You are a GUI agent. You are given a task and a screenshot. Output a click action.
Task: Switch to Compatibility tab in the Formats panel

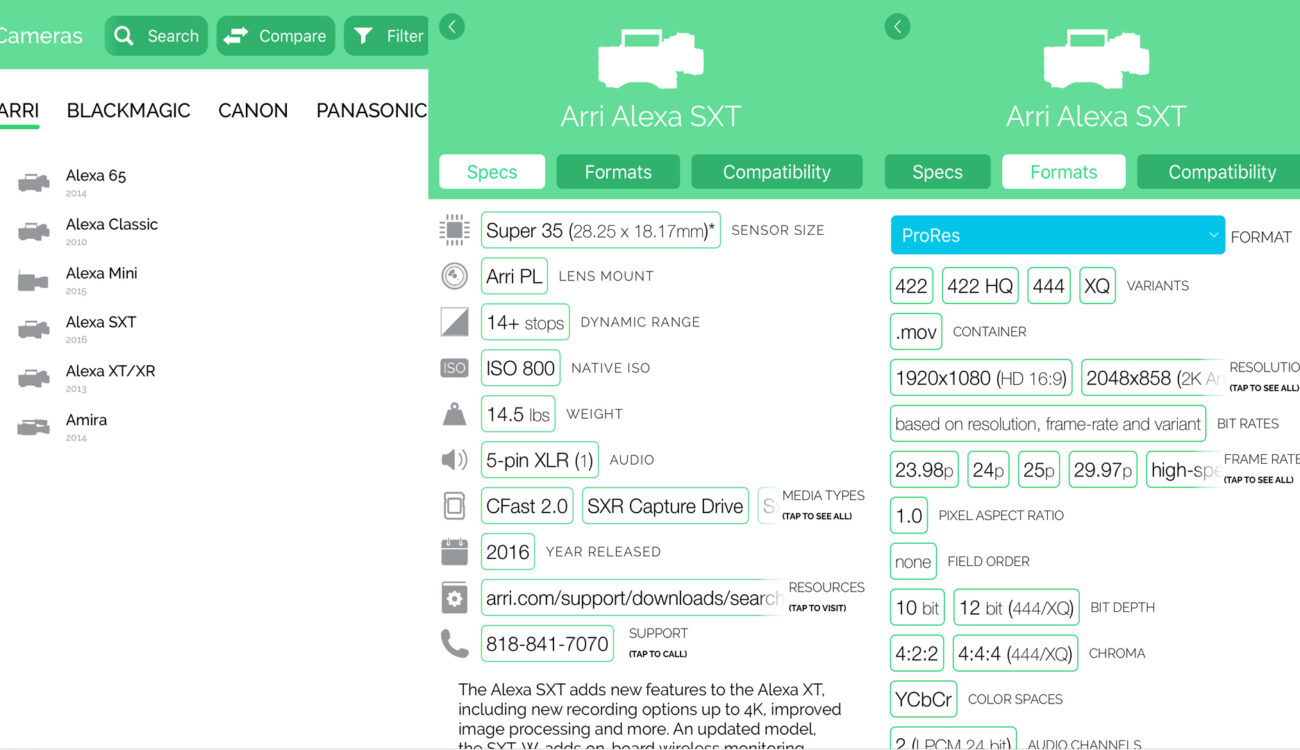click(x=1218, y=172)
